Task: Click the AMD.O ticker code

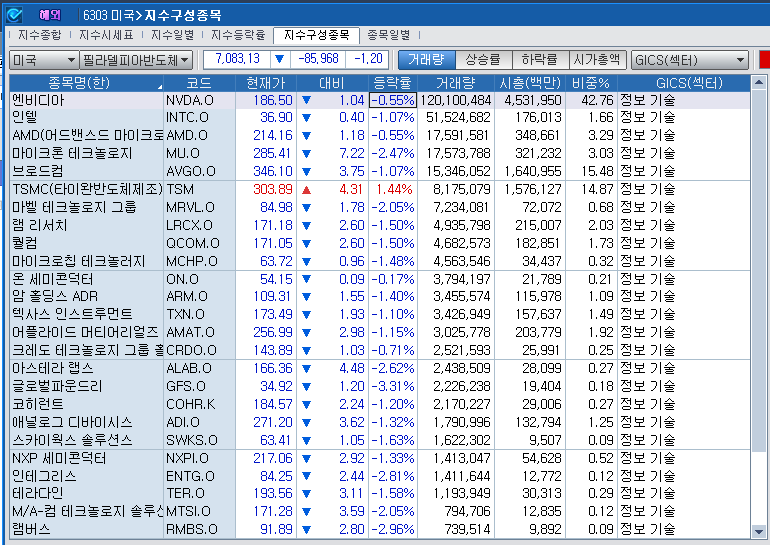Action: 187,136
